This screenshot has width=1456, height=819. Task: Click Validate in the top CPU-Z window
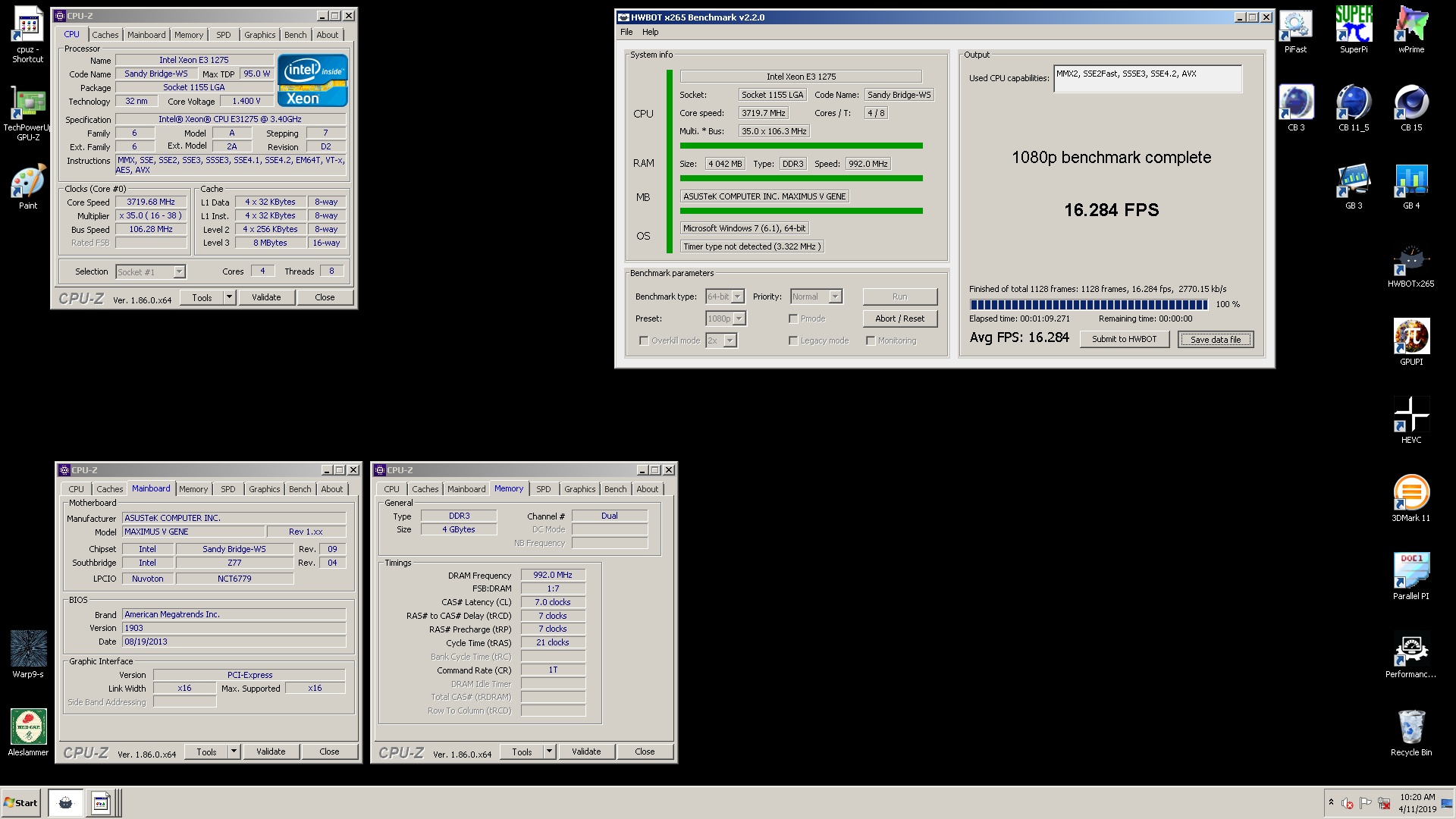pos(266,297)
